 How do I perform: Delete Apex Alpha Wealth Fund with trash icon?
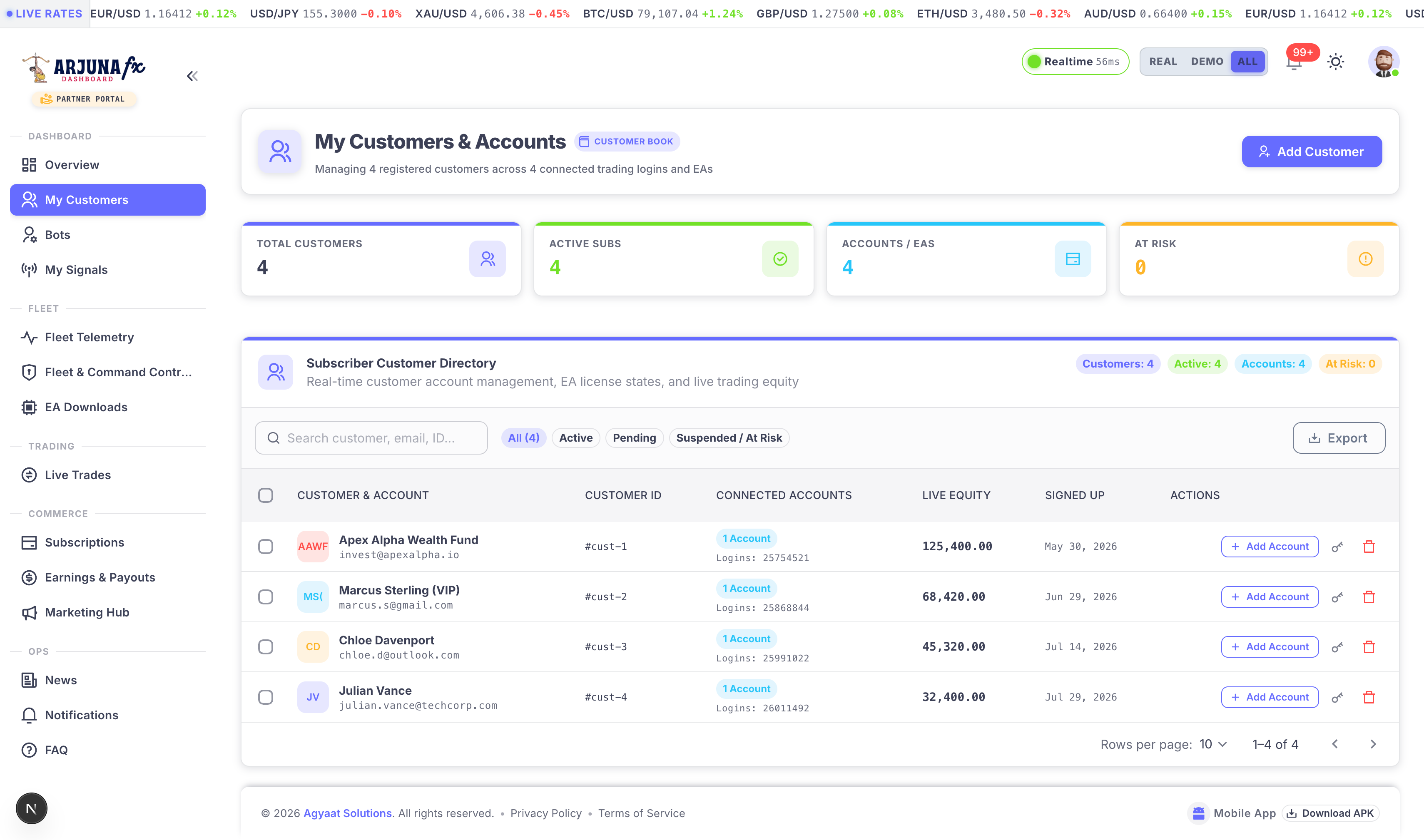pos(1369,547)
